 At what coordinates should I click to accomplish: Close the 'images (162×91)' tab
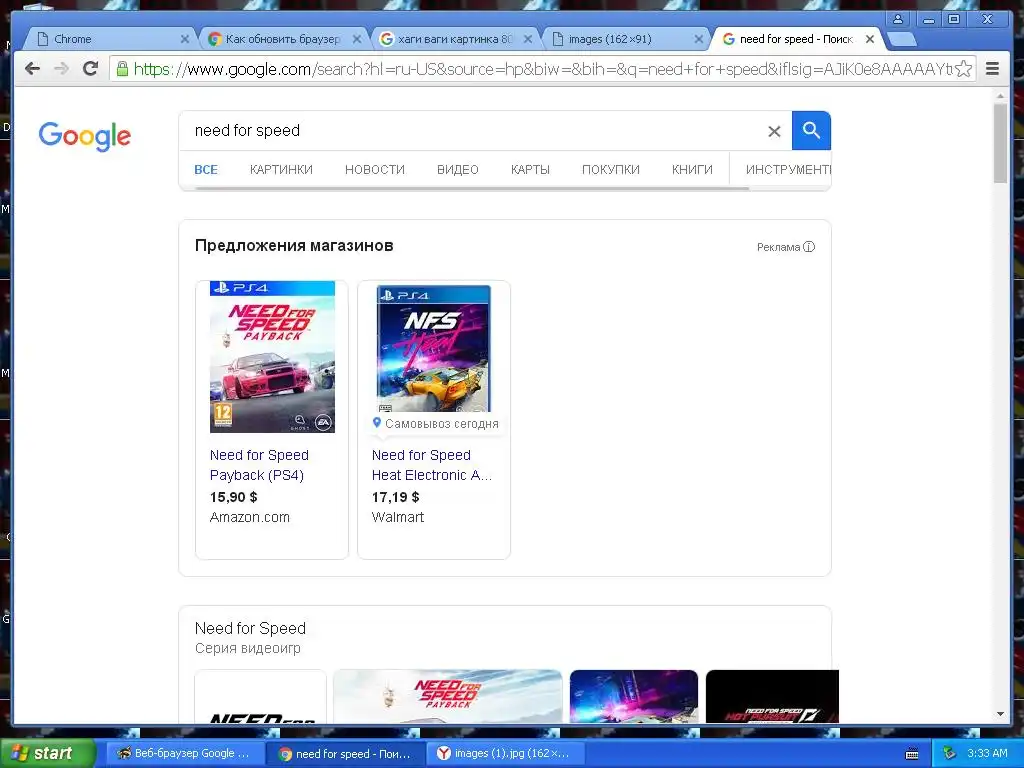coord(698,39)
